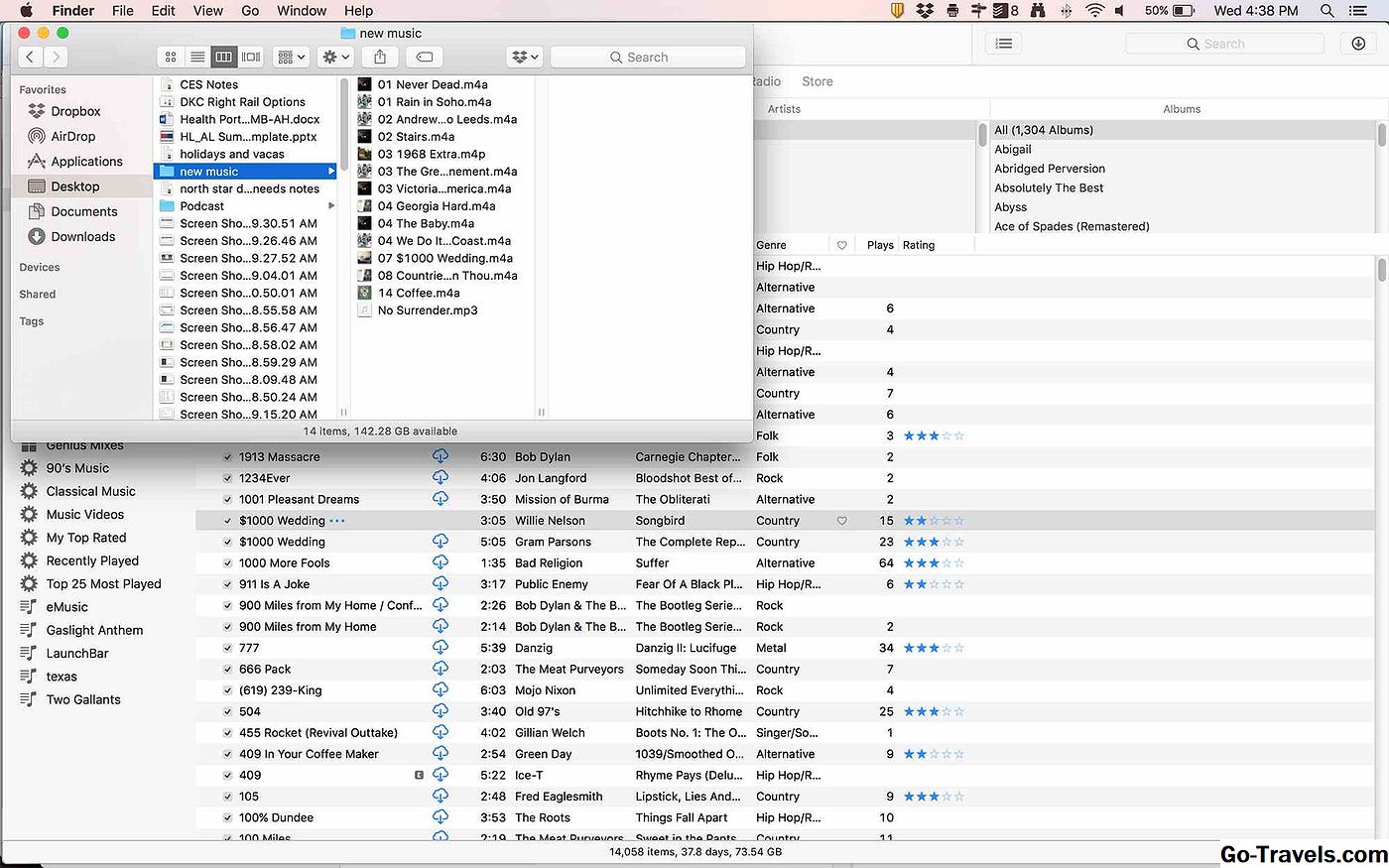Open Spotlight search in menu bar
1389x868 pixels.
pos(1326,11)
